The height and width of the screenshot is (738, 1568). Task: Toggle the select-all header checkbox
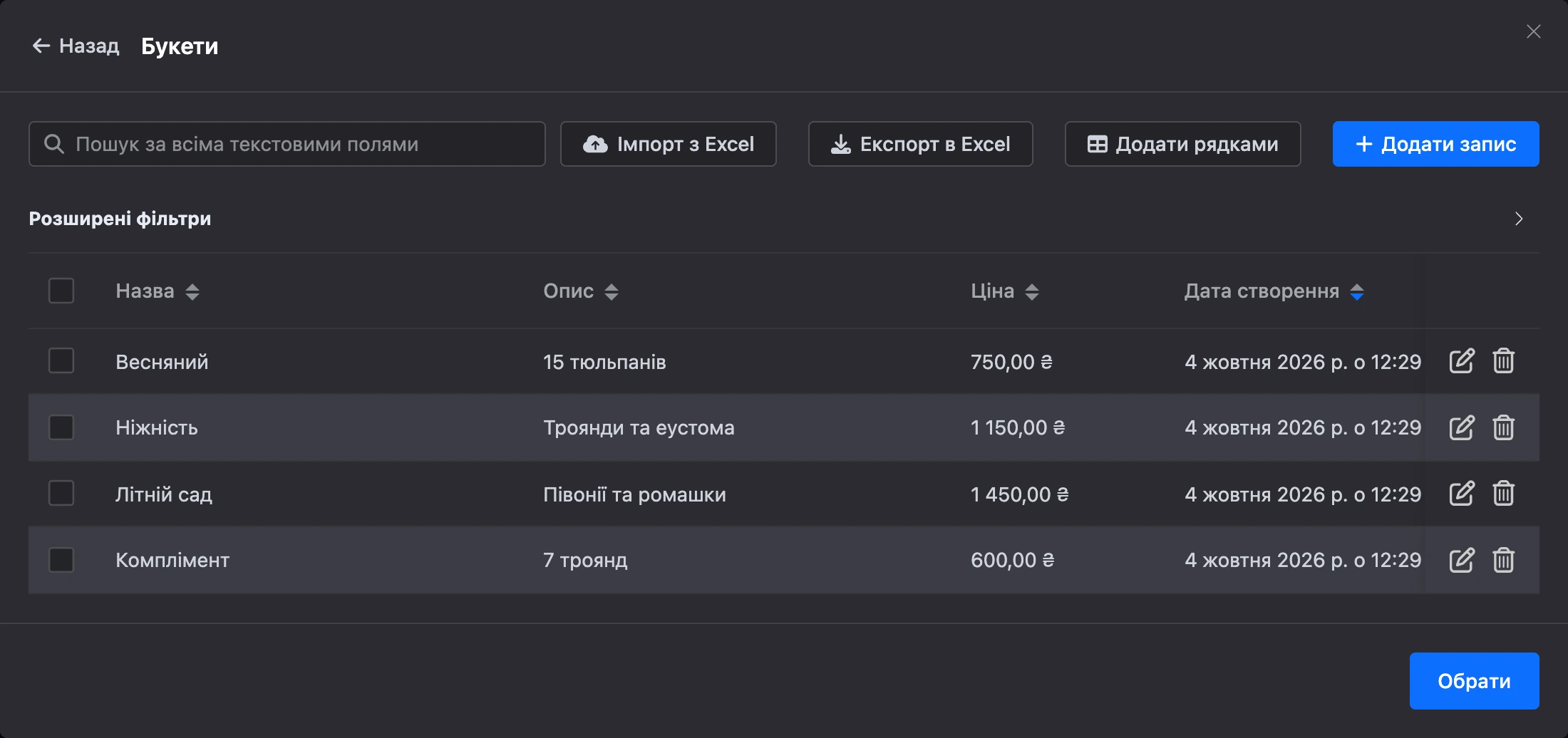click(x=61, y=291)
